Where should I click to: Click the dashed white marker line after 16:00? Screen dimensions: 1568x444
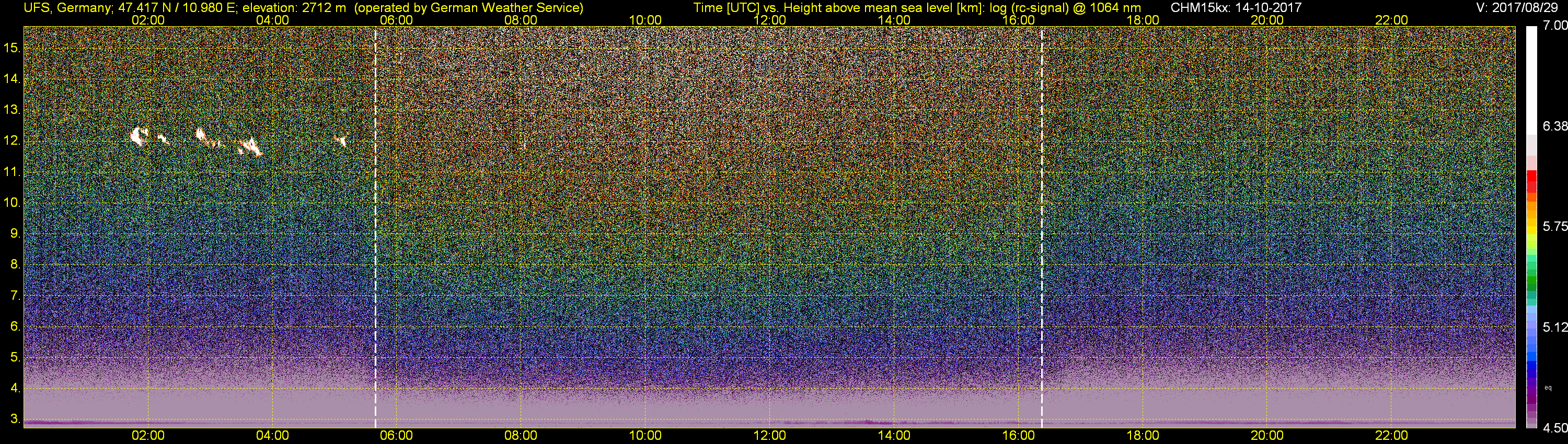point(1042,227)
